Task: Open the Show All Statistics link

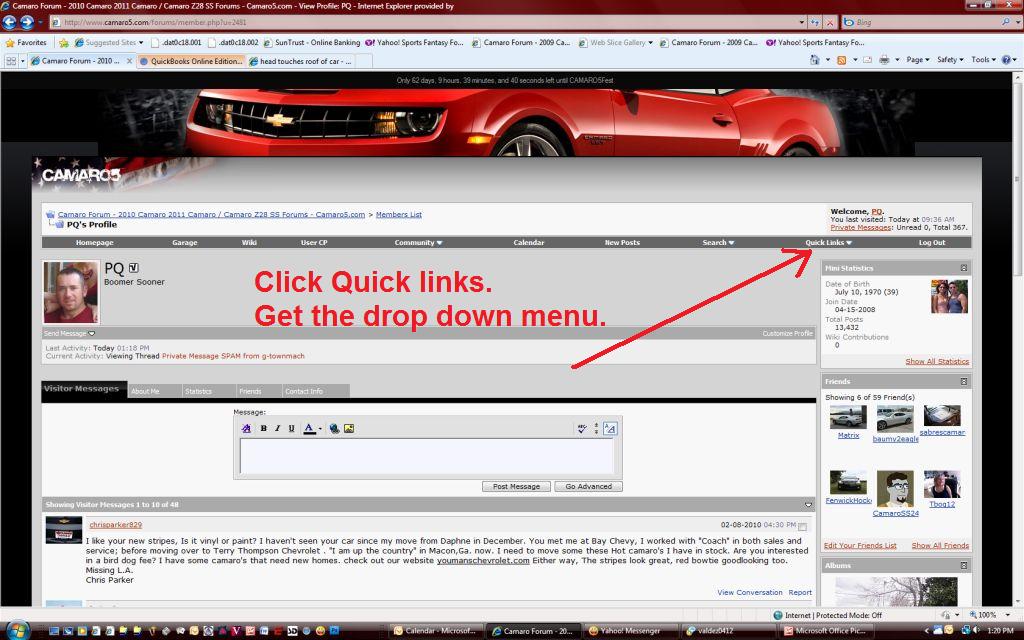Action: [936, 360]
